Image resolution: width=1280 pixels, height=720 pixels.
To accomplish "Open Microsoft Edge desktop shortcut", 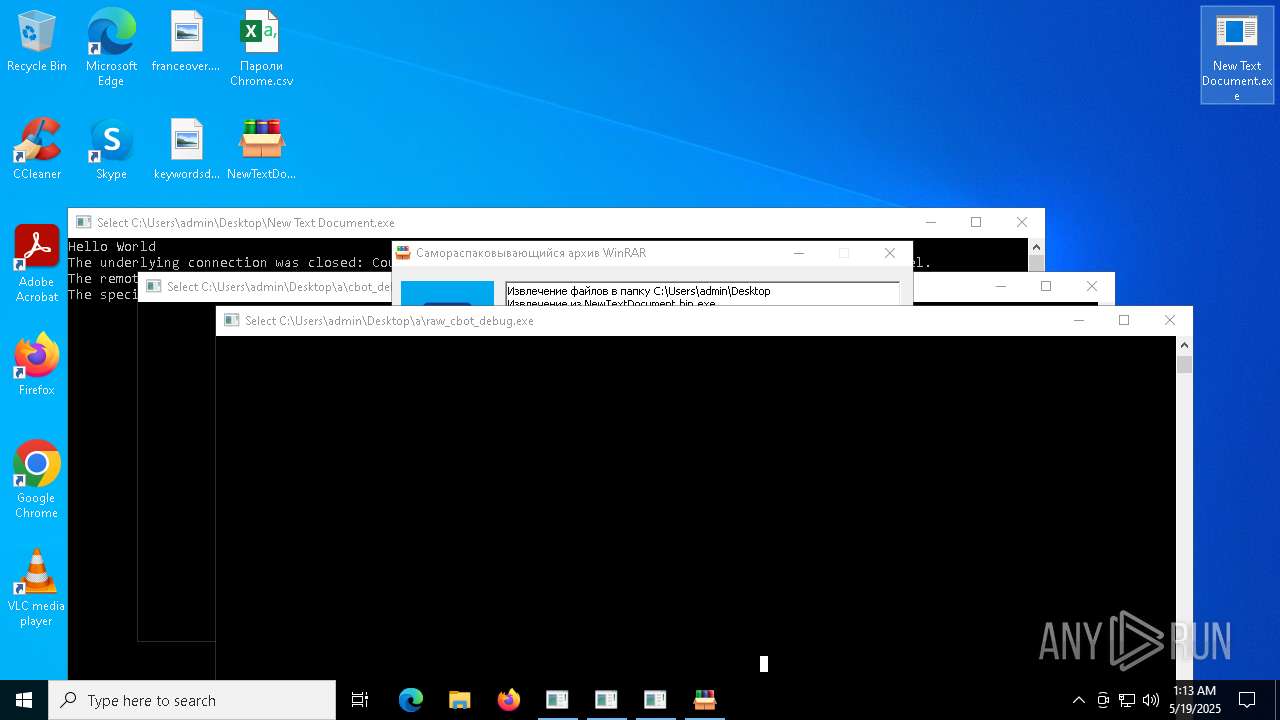I will (111, 48).
